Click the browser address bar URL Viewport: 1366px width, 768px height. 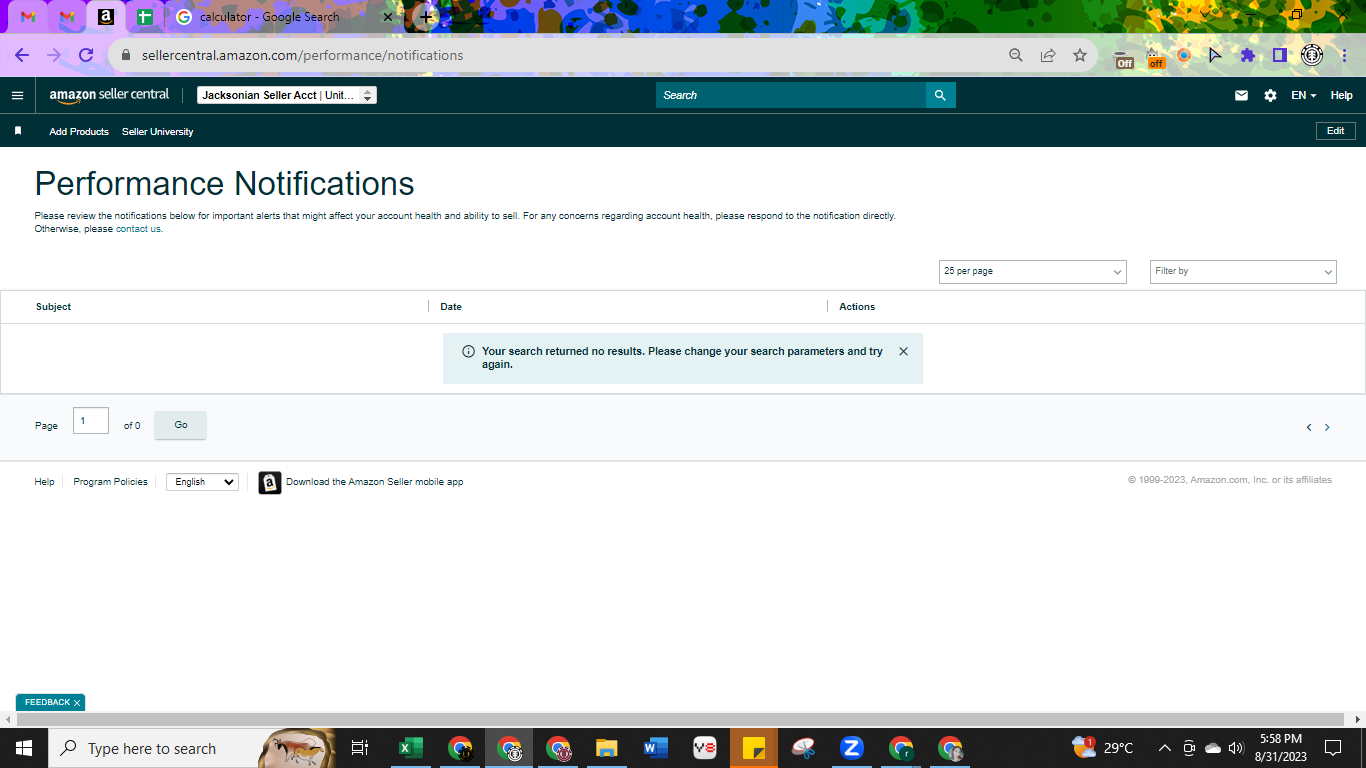[x=302, y=56]
